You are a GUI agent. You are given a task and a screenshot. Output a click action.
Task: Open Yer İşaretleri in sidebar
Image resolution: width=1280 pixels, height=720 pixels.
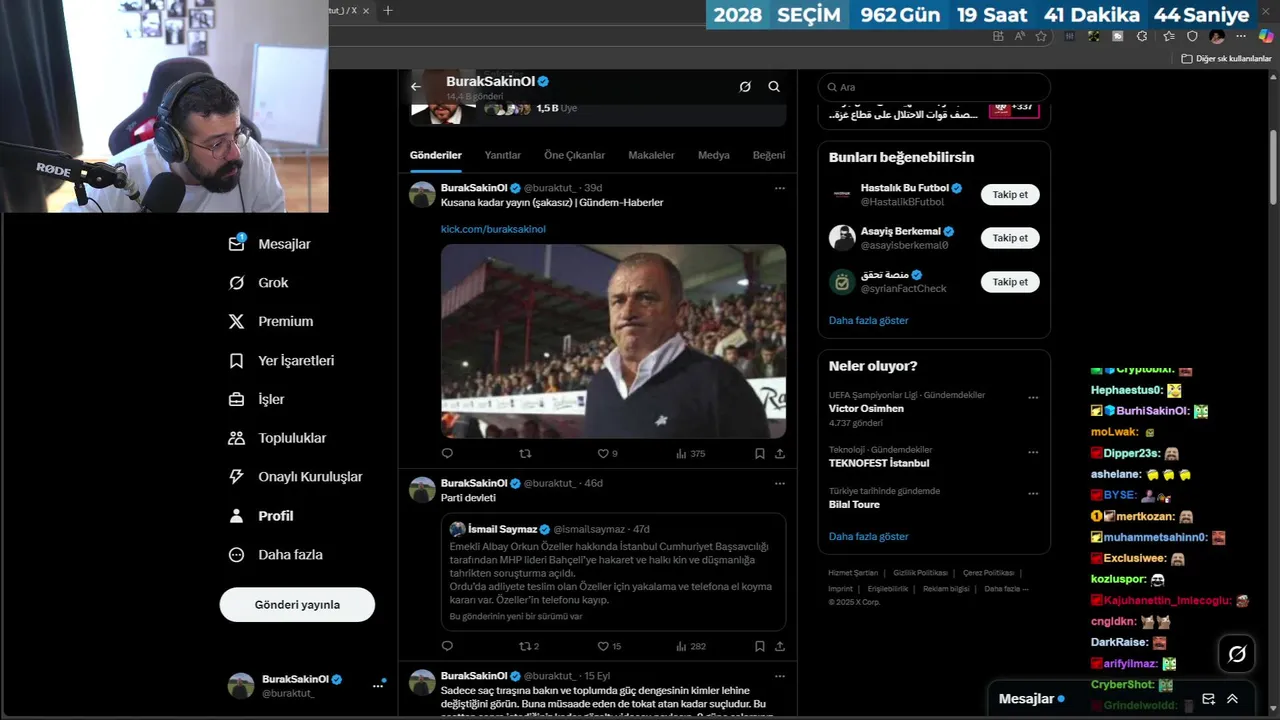[x=282, y=361]
